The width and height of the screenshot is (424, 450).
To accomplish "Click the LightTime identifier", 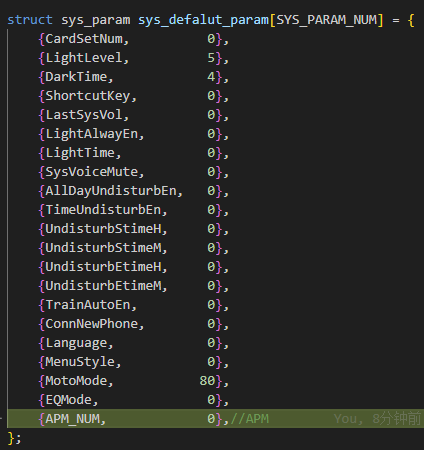I will [x=80, y=153].
